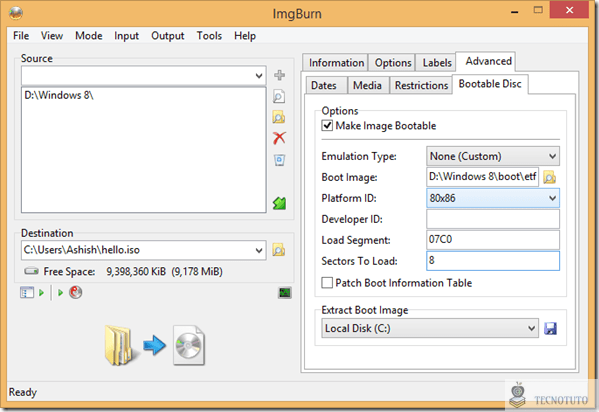The width and height of the screenshot is (599, 412).
Task: Maximize the ImgBurn window
Action: coord(538,10)
